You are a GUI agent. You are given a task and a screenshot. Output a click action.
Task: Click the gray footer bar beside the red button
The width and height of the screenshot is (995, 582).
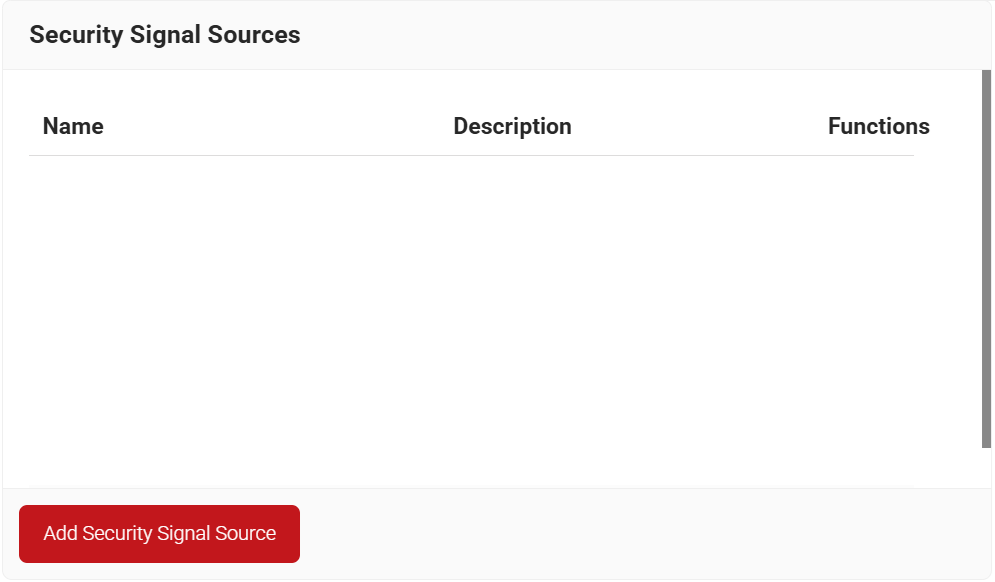pyautogui.click(x=640, y=534)
